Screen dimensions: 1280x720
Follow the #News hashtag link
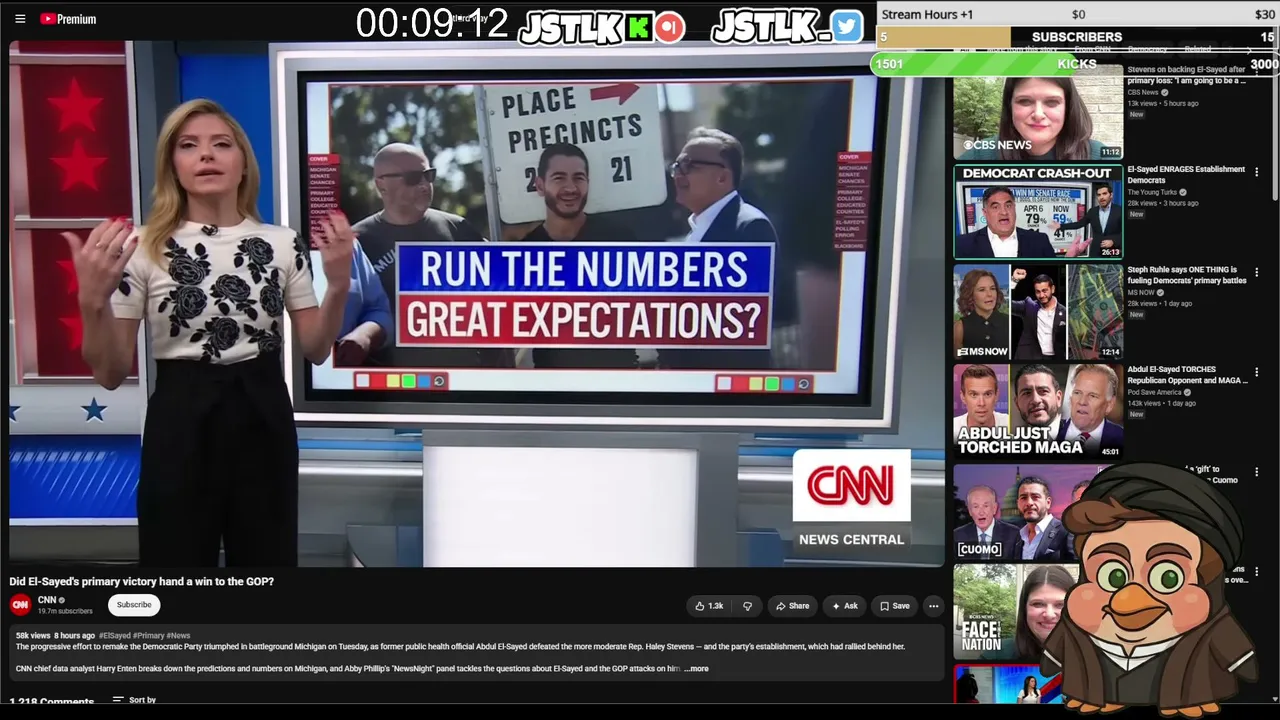178,636
